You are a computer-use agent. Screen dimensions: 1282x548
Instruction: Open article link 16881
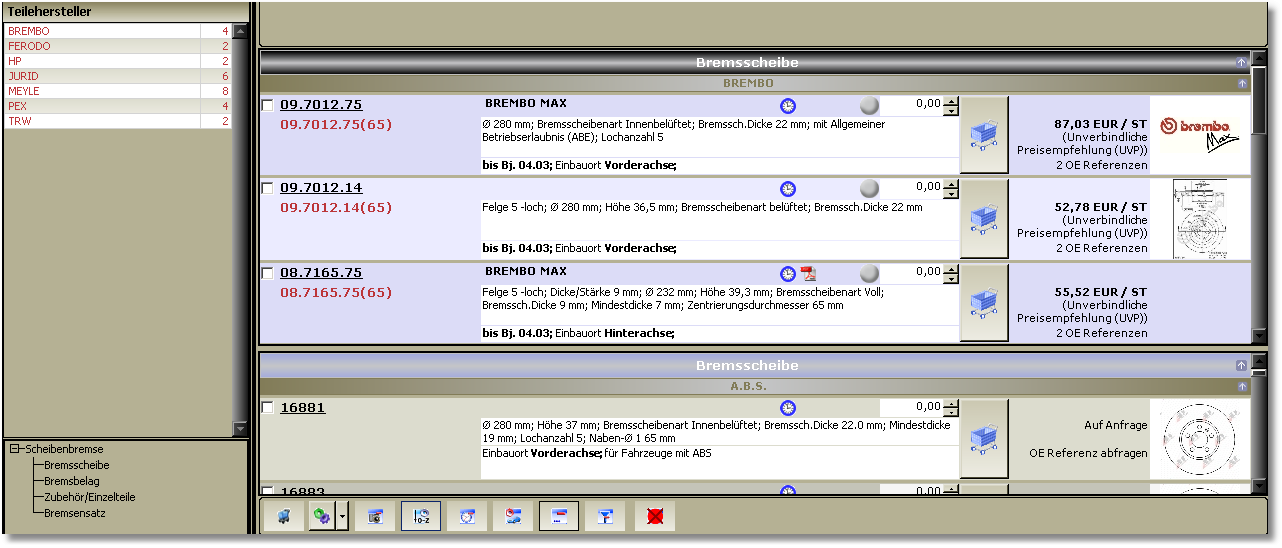[302, 408]
